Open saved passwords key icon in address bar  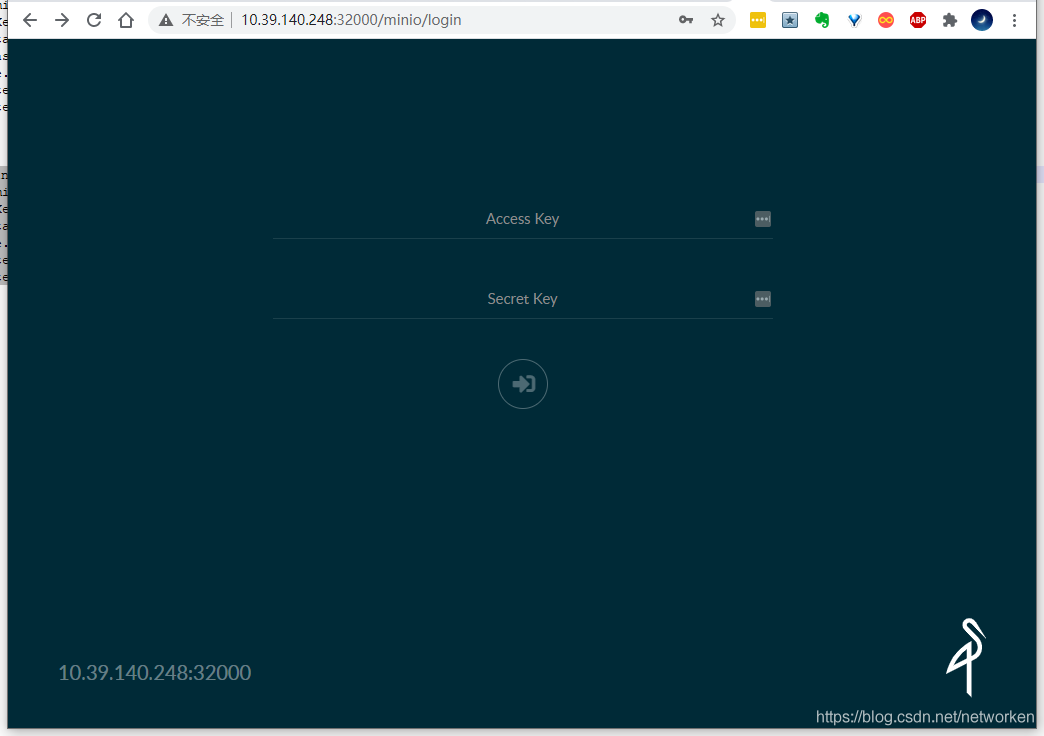pyautogui.click(x=686, y=20)
